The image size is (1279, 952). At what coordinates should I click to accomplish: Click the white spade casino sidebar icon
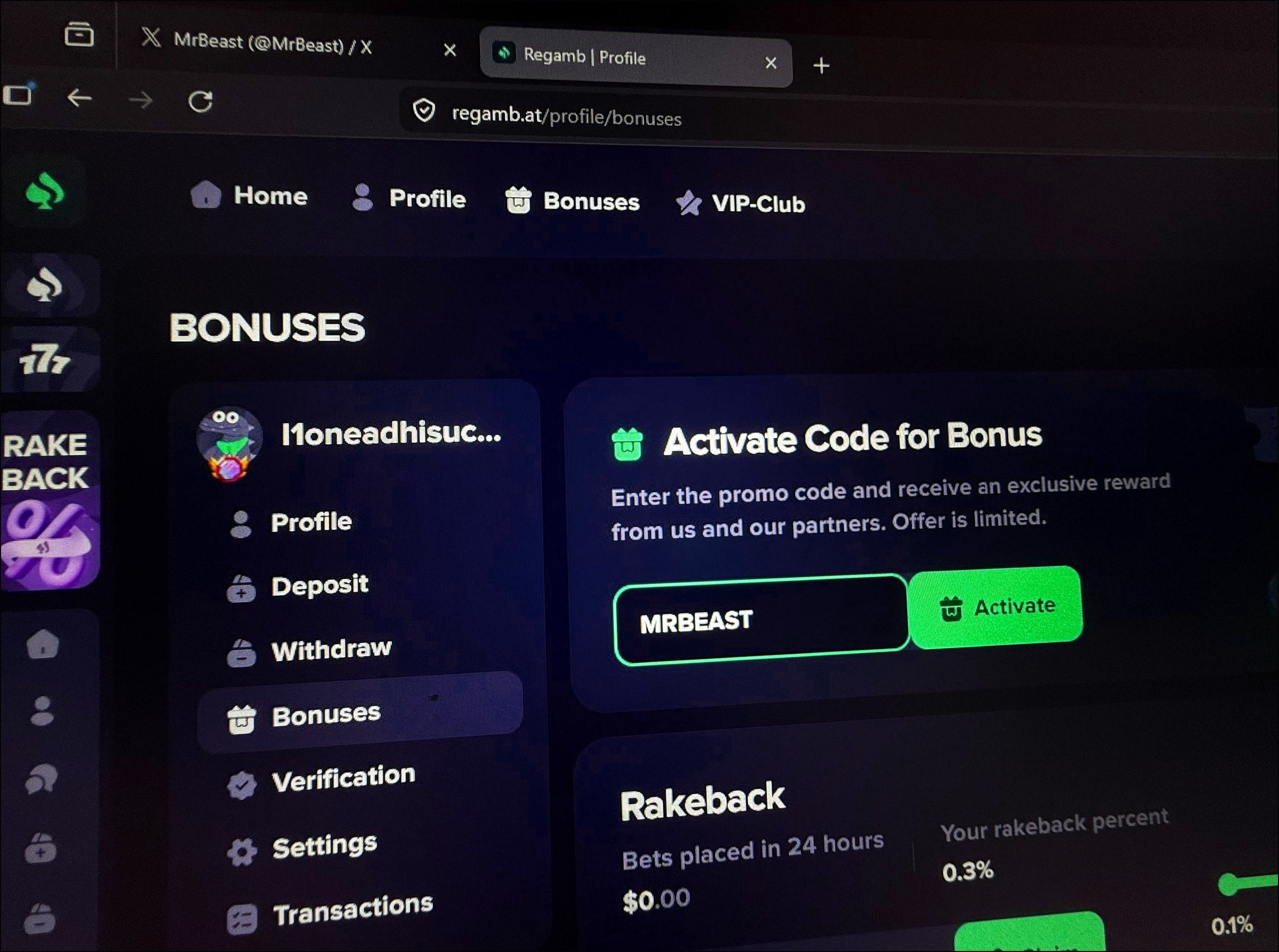coord(45,285)
